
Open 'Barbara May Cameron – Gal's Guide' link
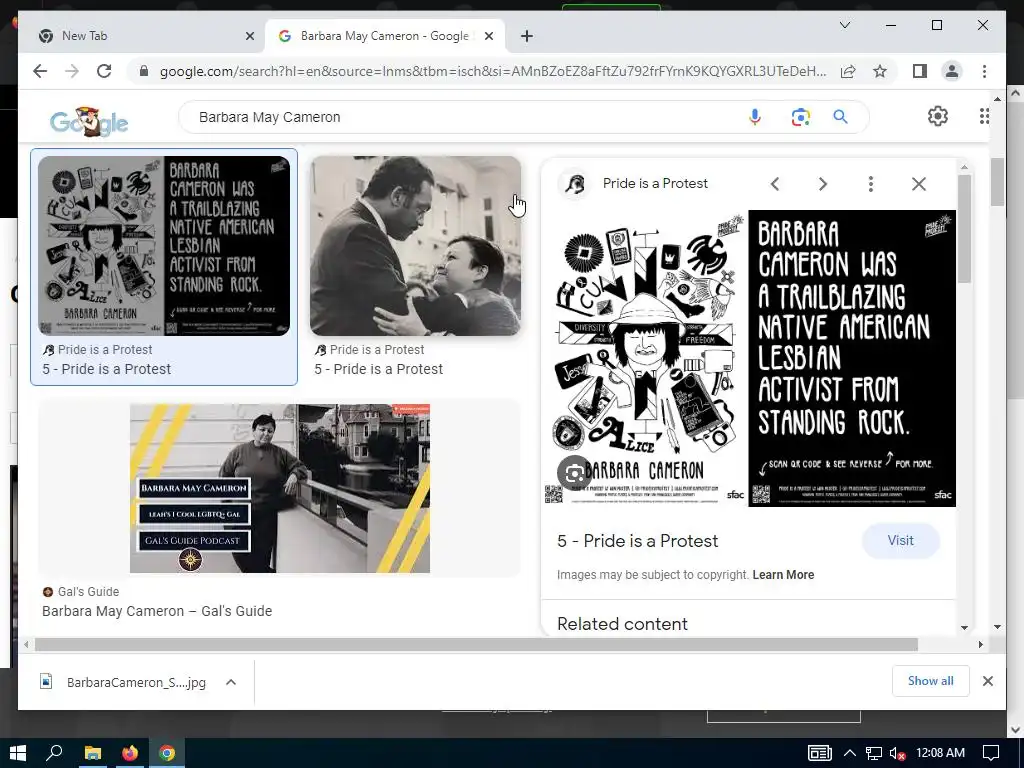(x=157, y=611)
